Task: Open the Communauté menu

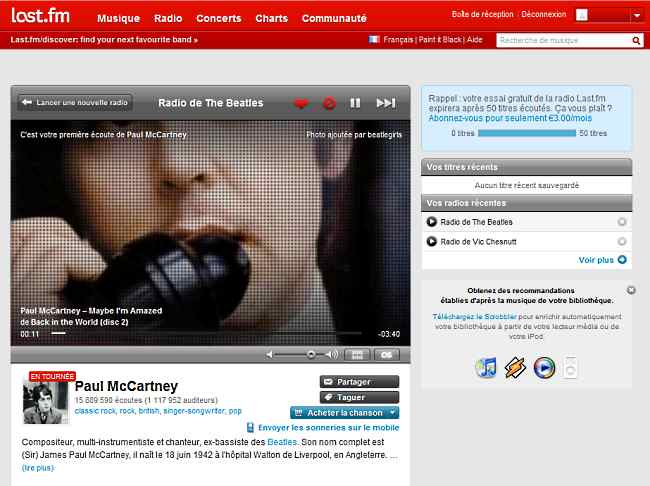Action: click(334, 18)
